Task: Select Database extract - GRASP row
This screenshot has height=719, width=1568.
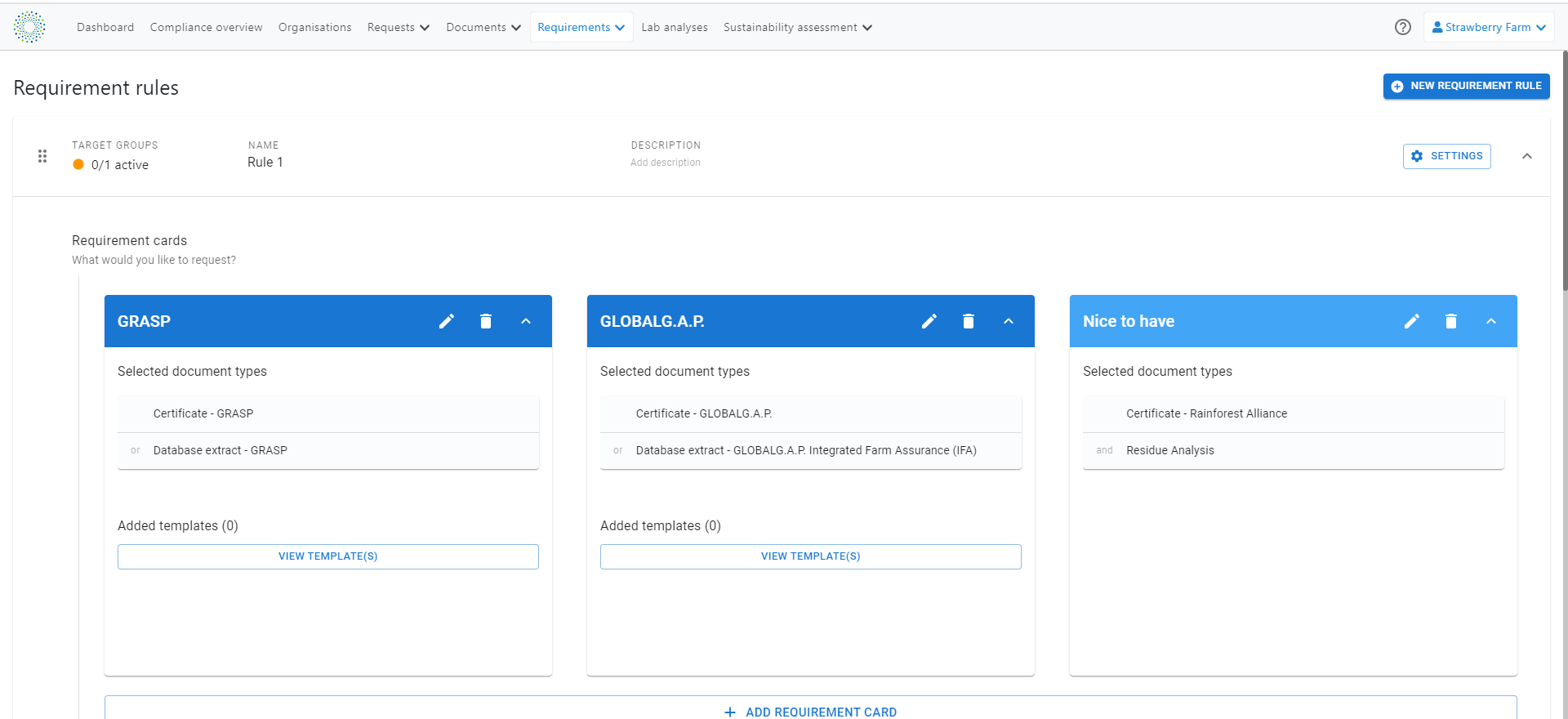Action: (x=328, y=450)
